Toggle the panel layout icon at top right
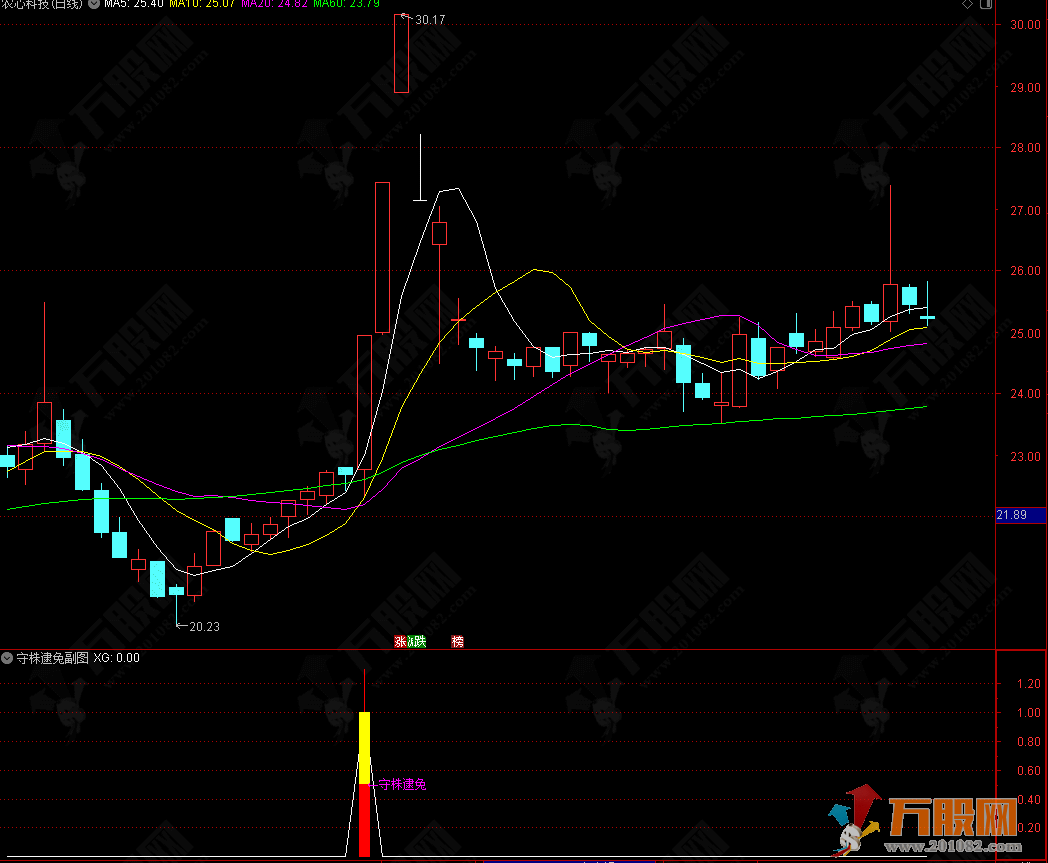The width and height of the screenshot is (1048, 863). tap(988, 5)
